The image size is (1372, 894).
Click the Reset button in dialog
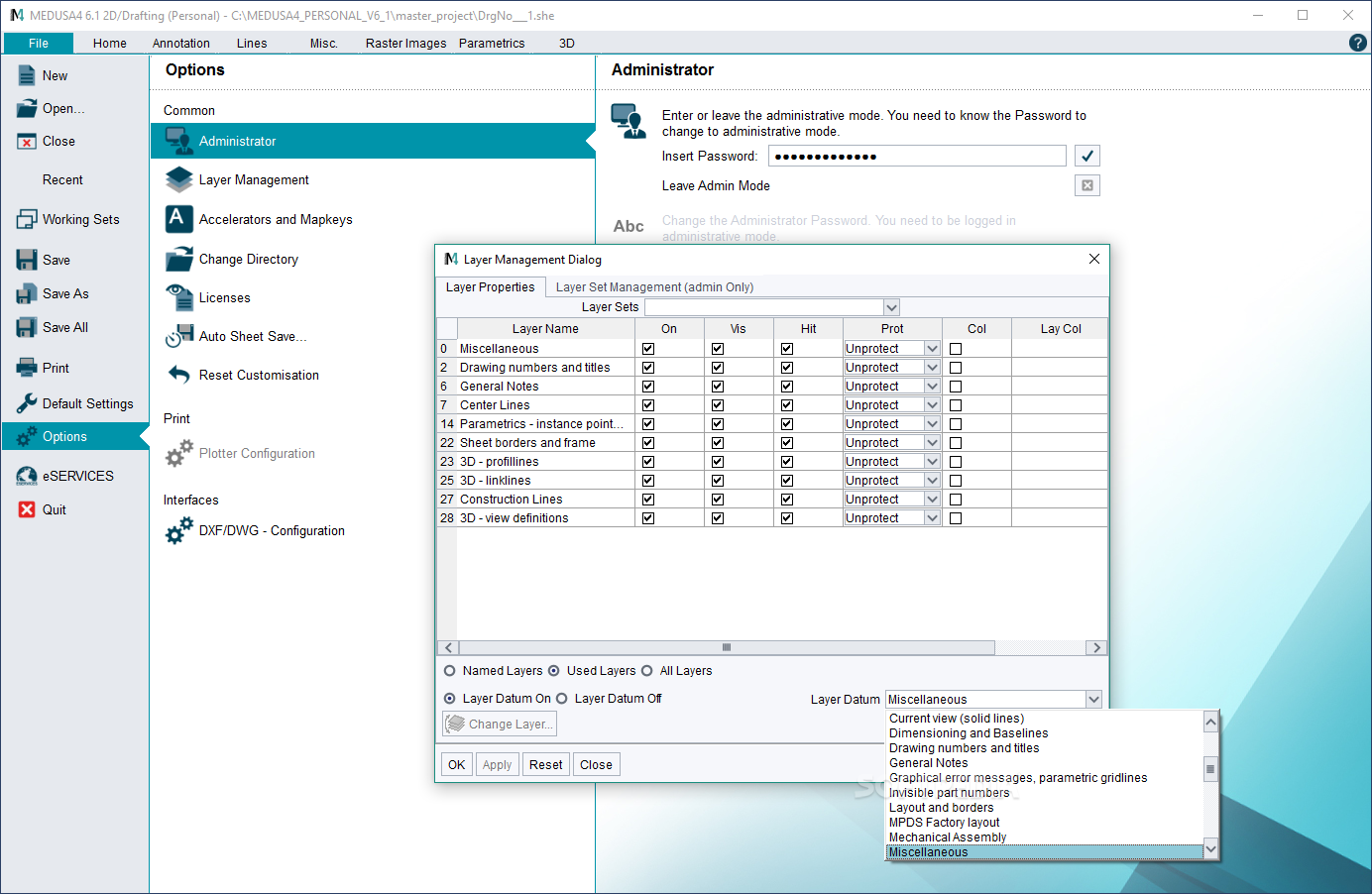point(545,764)
